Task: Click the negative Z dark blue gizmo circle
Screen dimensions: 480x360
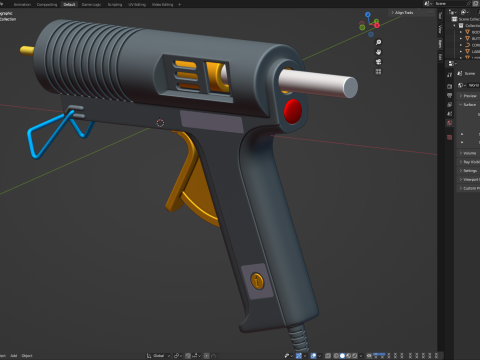Action: (x=371, y=34)
